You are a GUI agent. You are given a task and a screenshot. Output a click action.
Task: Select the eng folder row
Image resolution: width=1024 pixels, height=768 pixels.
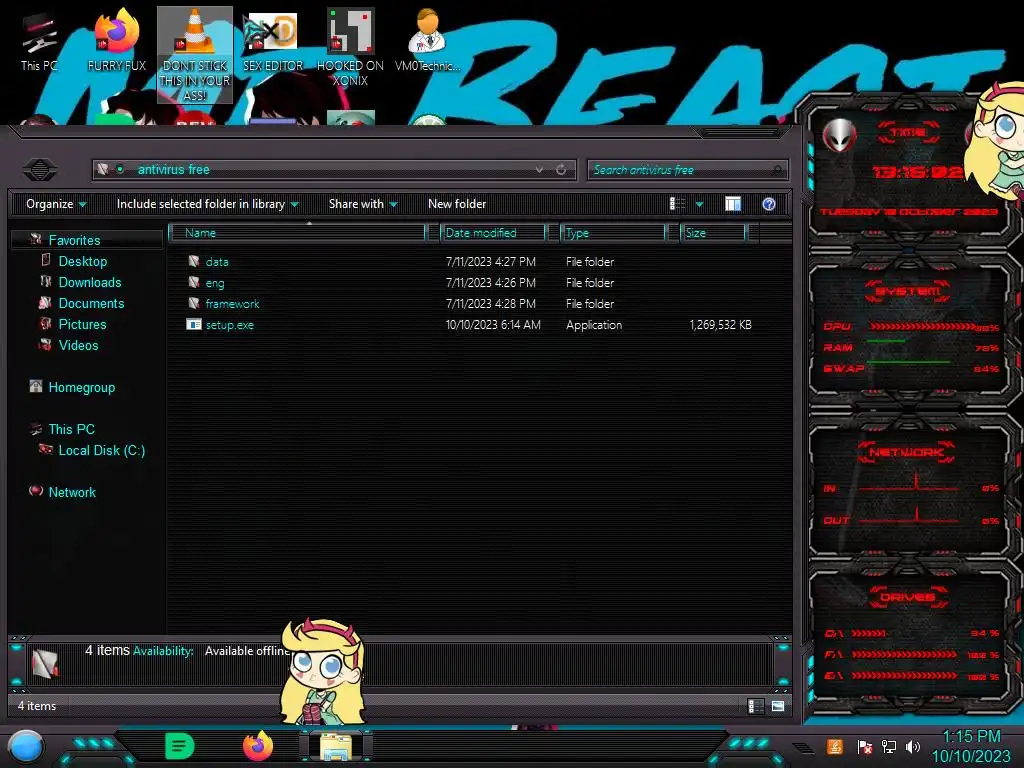(x=470, y=283)
